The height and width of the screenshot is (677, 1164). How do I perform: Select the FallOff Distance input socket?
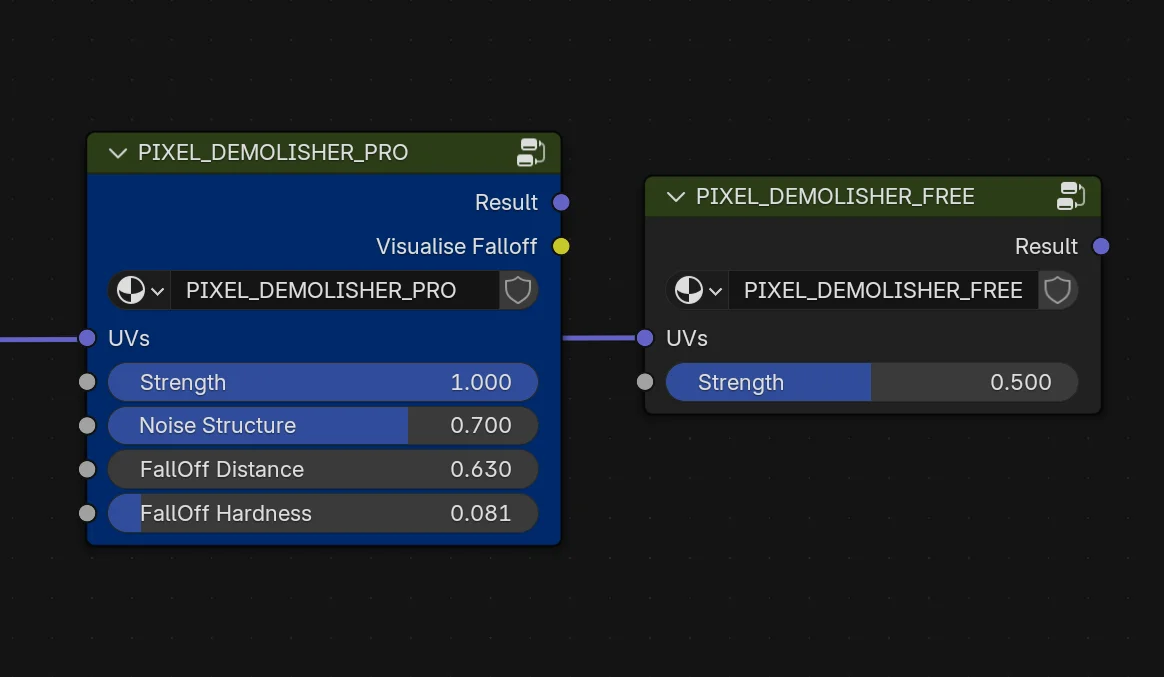(x=87, y=469)
